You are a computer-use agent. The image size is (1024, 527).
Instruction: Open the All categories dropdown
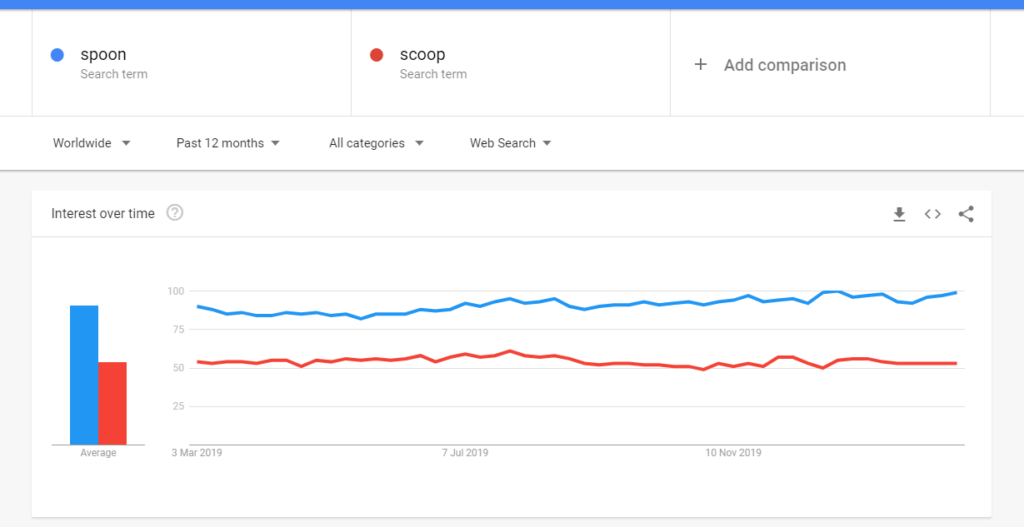click(376, 143)
